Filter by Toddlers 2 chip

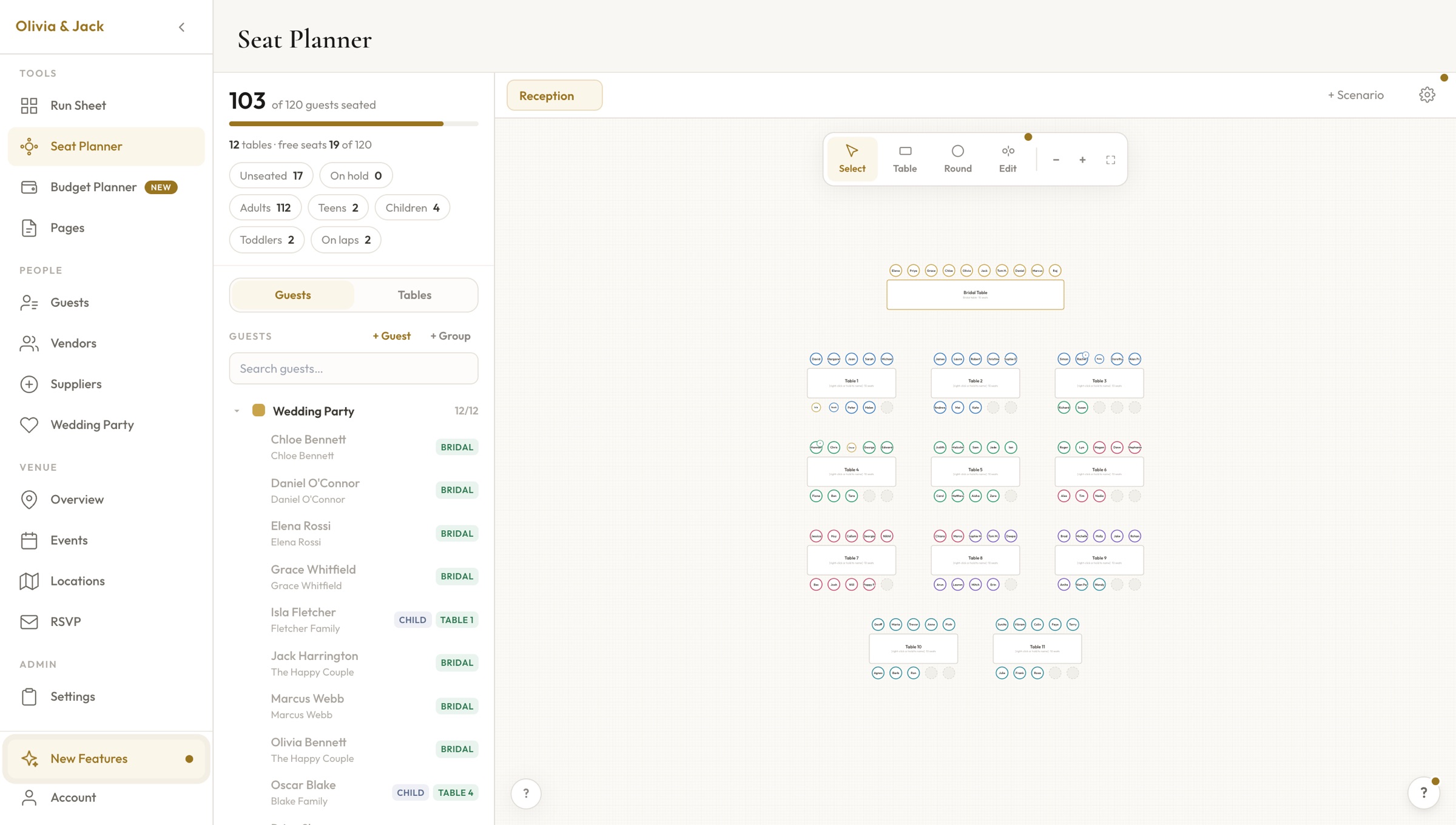pos(266,240)
